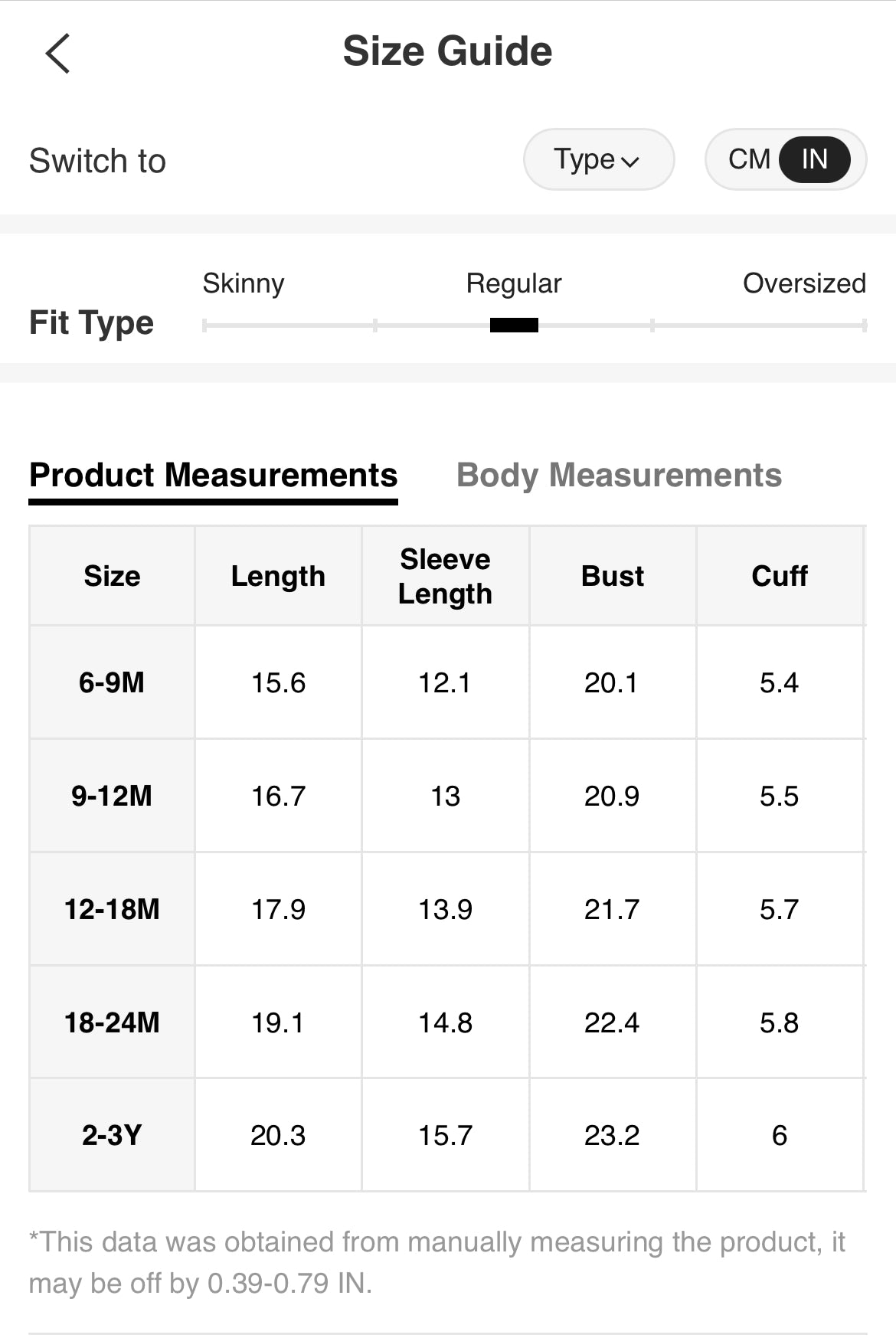The image size is (896, 1338).
Task: Go back using the left arrow icon
Action: (x=57, y=53)
